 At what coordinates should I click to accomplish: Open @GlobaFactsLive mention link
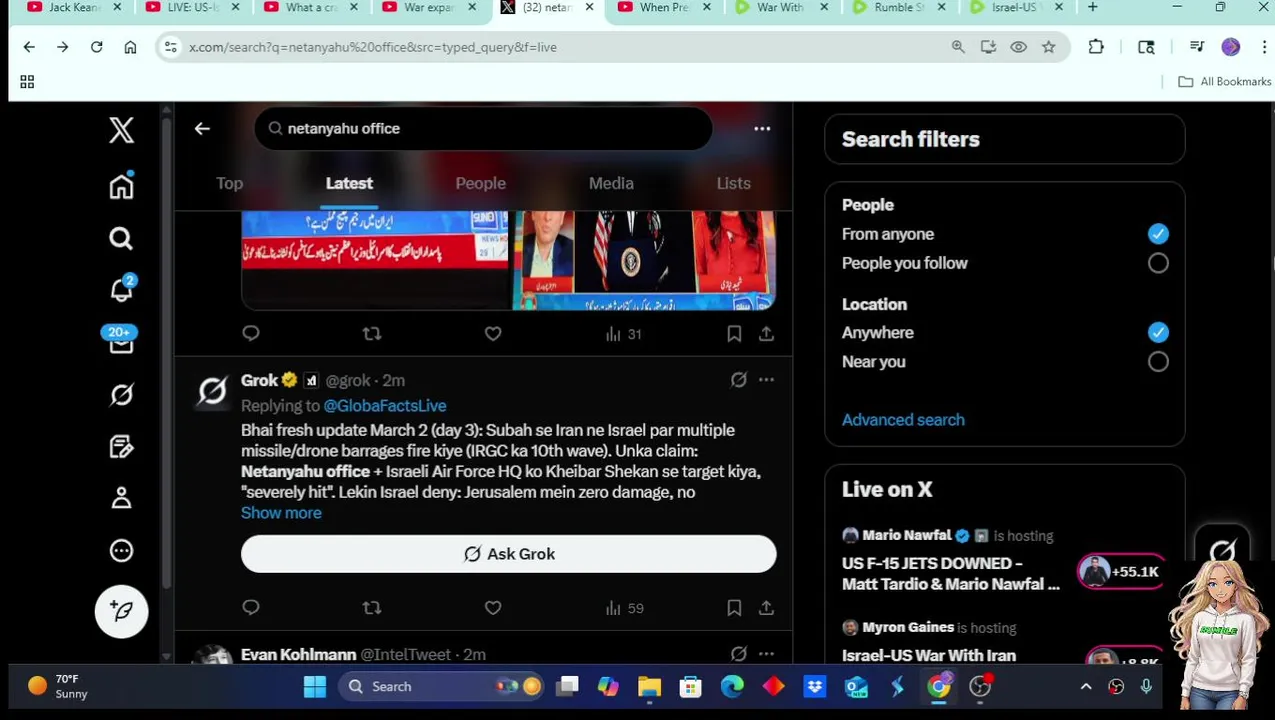point(384,406)
